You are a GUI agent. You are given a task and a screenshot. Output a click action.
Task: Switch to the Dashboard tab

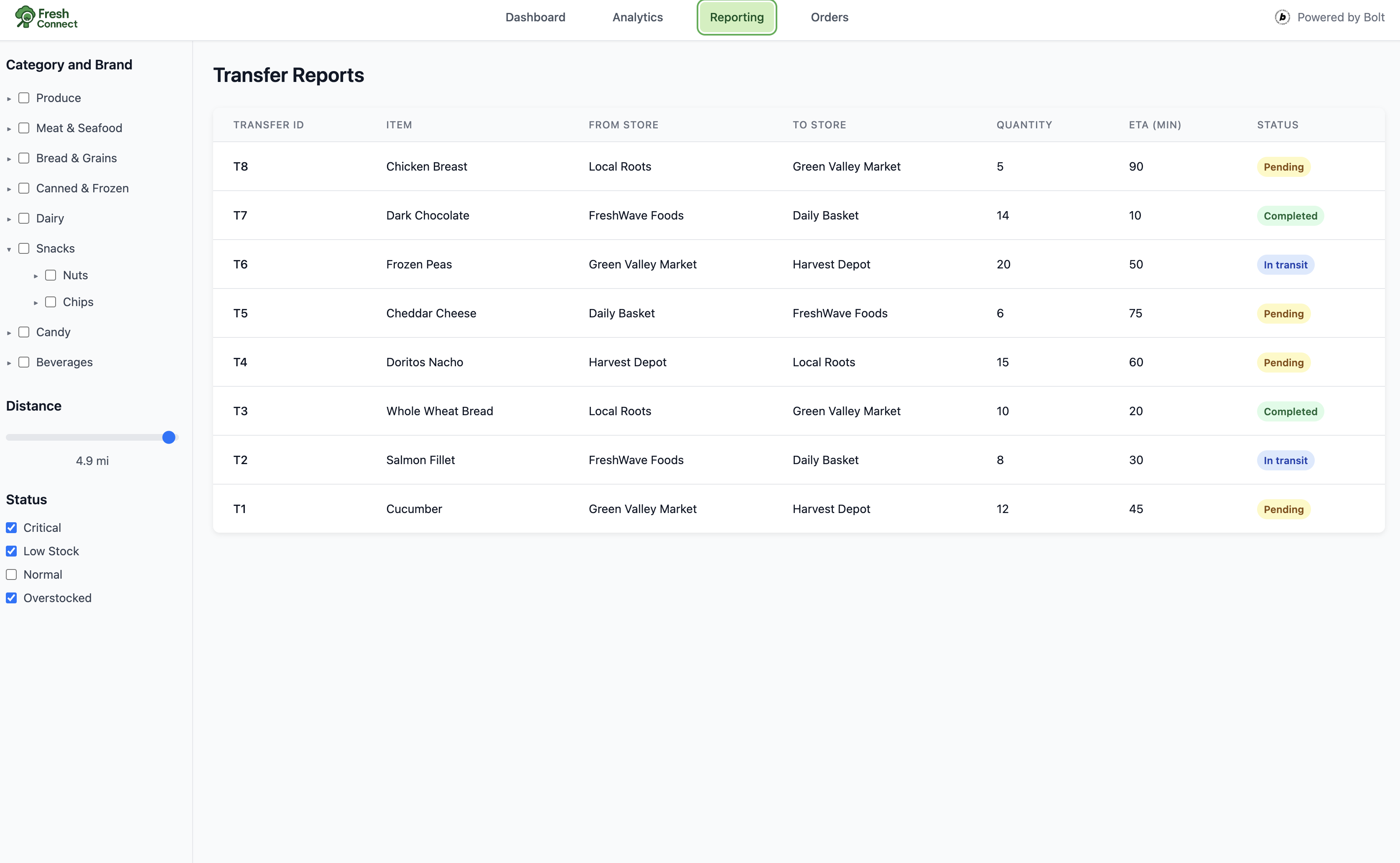point(535,17)
